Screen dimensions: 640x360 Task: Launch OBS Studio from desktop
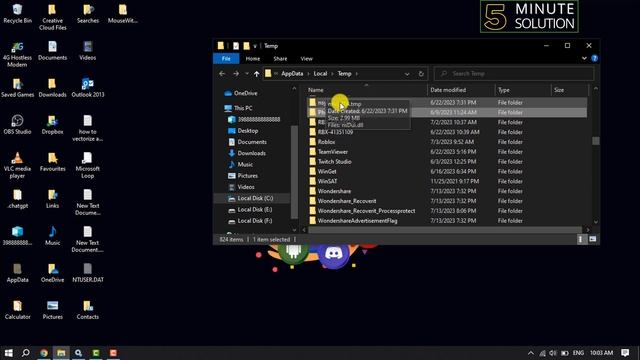(x=17, y=125)
